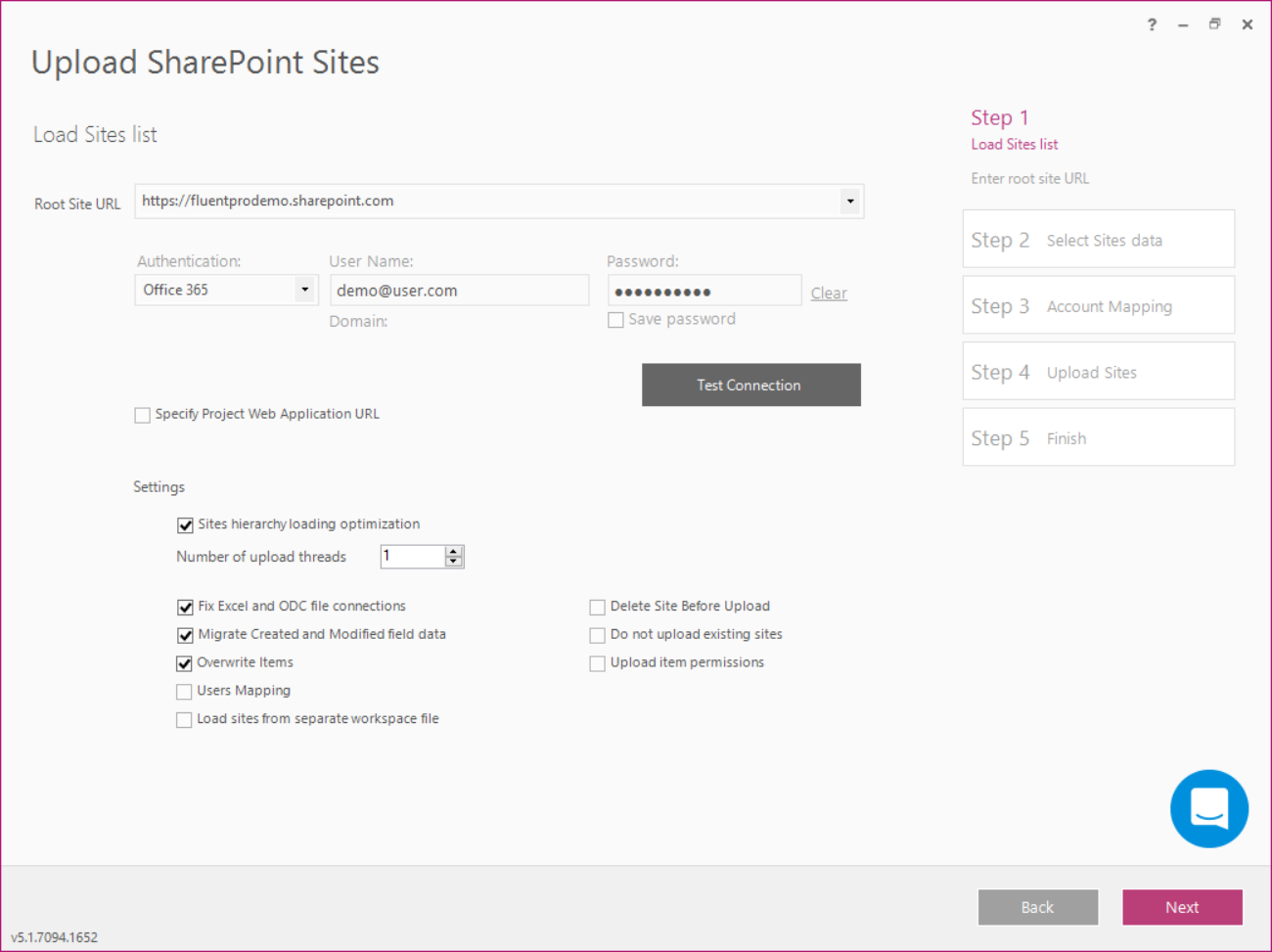Tick Upload item permissions checkbox
Viewport: 1272px width, 952px height.
coord(597,663)
